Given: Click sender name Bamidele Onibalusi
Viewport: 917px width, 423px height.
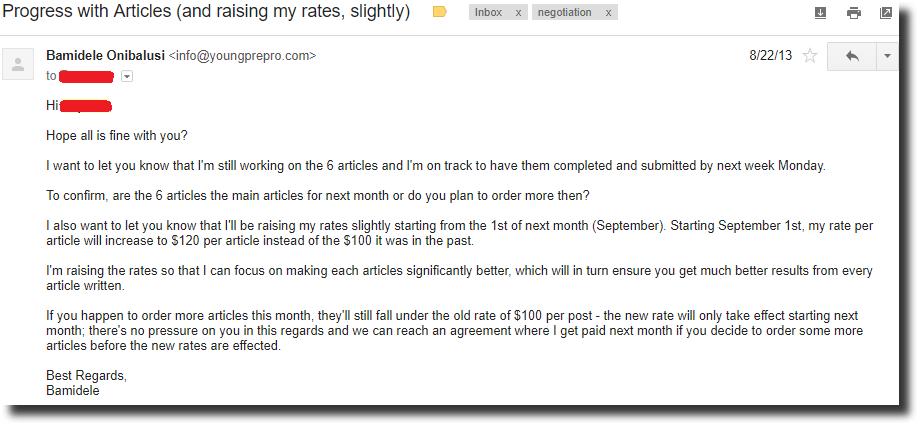Looking at the screenshot, I should click(x=106, y=55).
